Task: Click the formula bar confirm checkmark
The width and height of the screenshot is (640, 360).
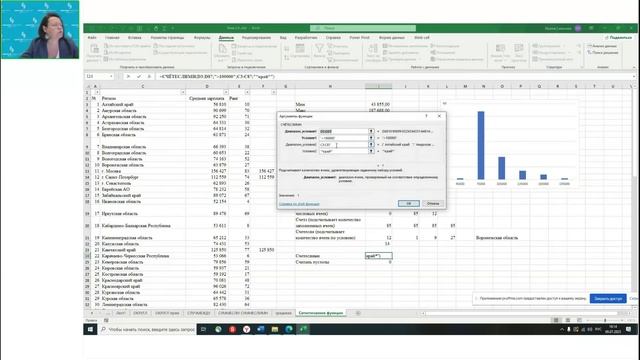Action: 139,76
